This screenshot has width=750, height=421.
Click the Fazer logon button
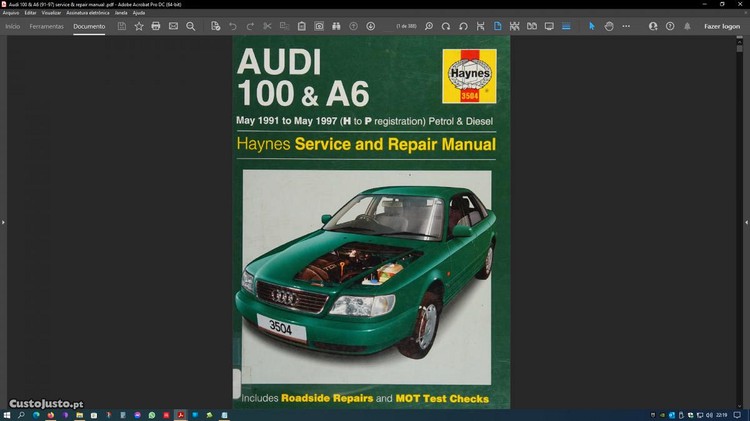(x=721, y=26)
